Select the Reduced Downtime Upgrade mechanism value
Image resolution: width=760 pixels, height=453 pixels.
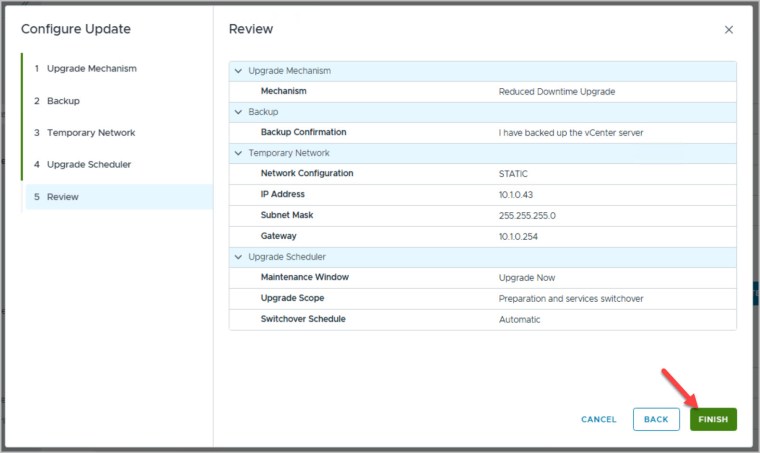(x=556, y=91)
